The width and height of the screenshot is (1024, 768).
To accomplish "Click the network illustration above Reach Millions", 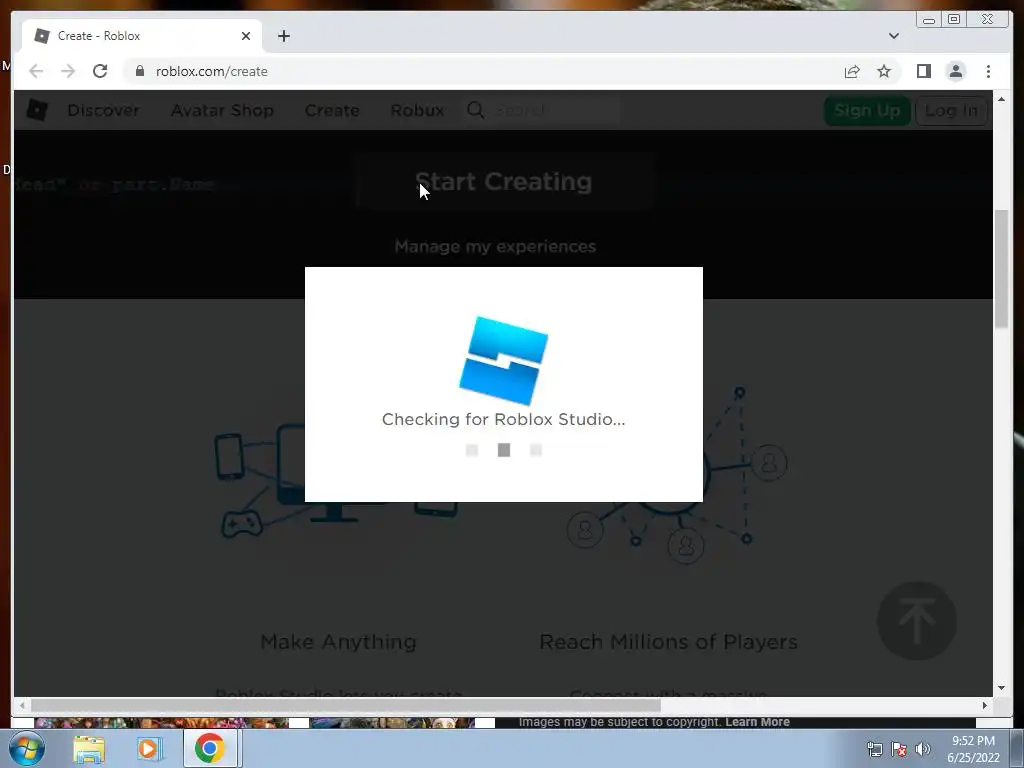I will coord(677,473).
